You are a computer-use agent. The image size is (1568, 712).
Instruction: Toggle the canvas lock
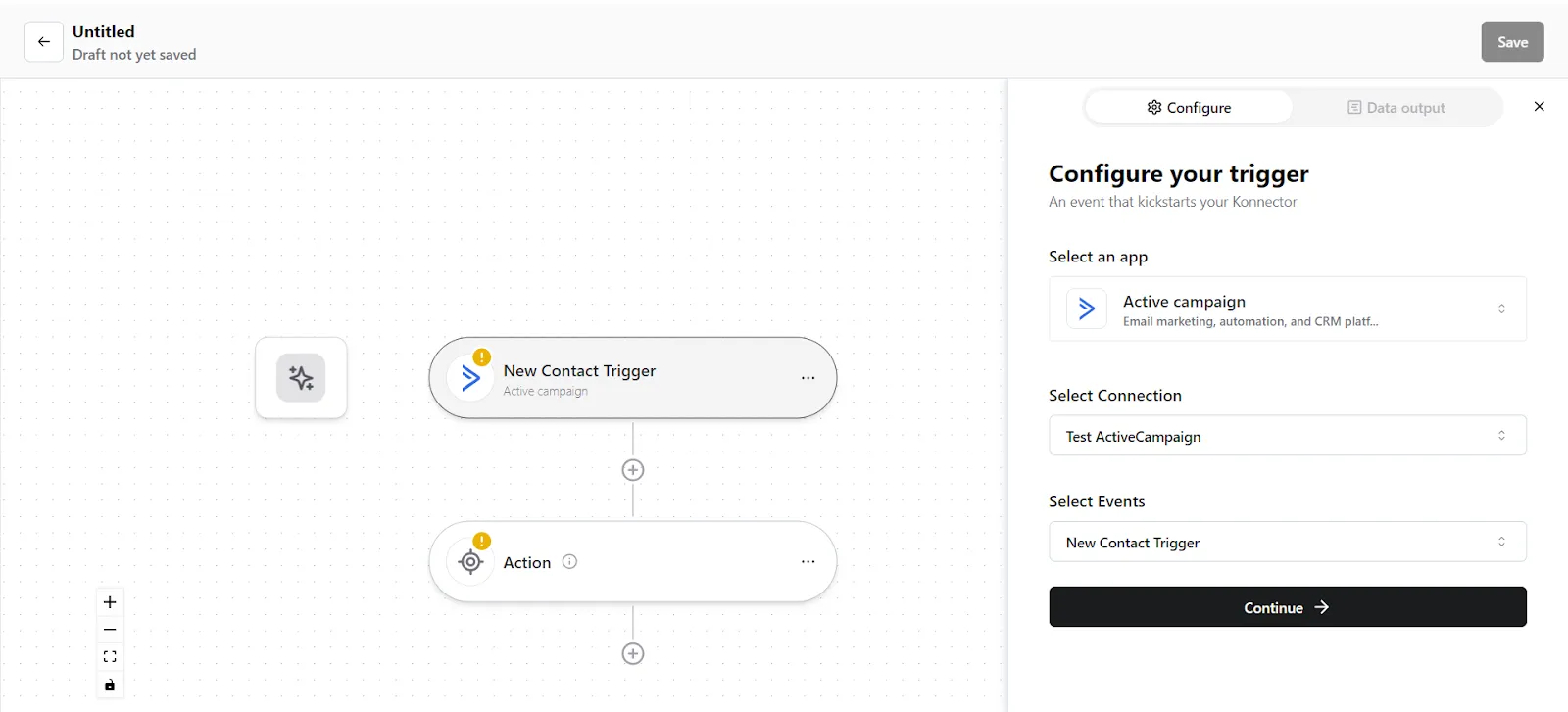(x=110, y=685)
